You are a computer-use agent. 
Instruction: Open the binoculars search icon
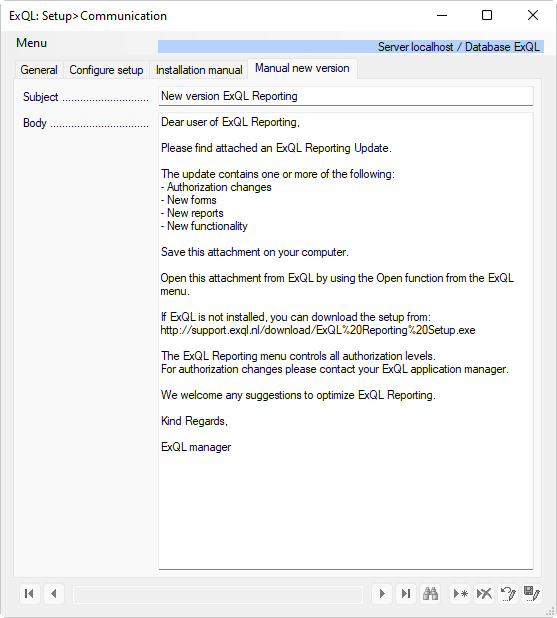[430, 593]
